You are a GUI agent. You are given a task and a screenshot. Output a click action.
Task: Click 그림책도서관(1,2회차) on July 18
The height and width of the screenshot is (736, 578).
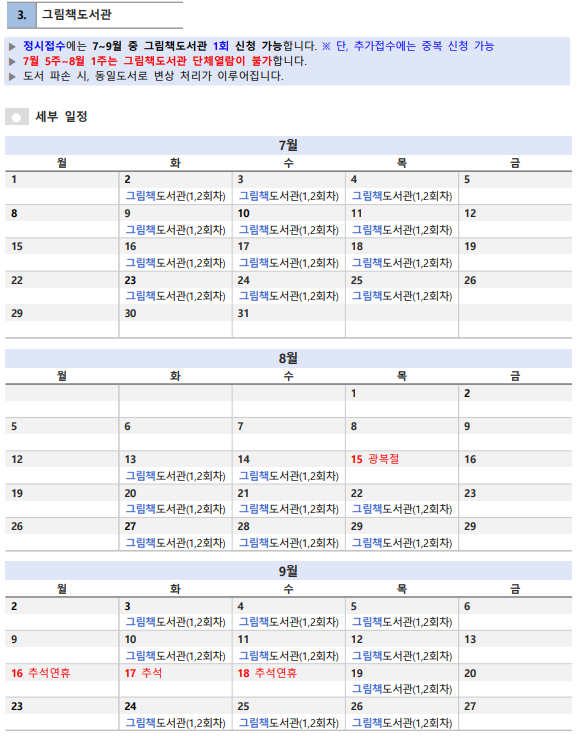(402, 263)
